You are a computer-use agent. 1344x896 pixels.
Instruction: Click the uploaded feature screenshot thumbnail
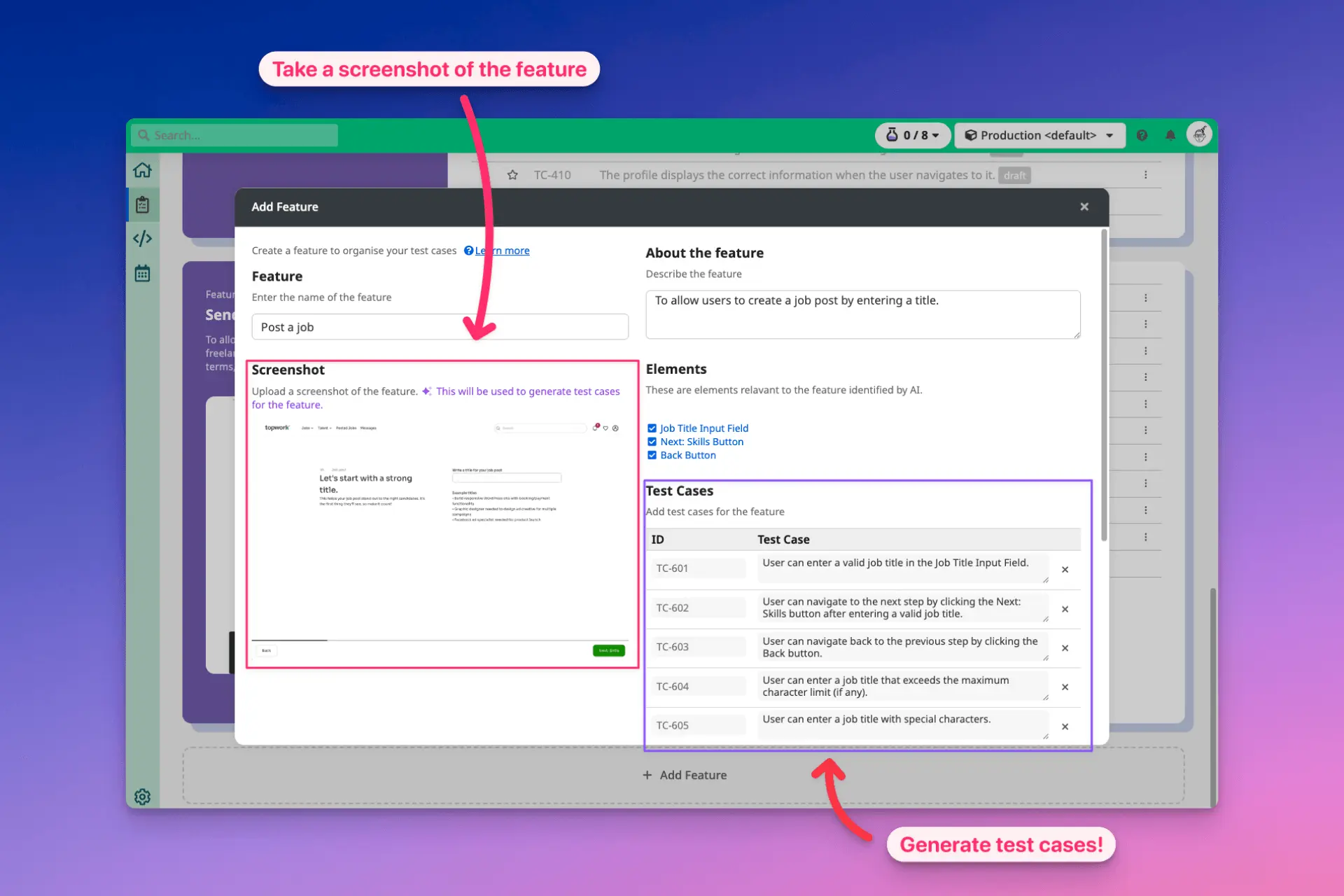(x=441, y=539)
